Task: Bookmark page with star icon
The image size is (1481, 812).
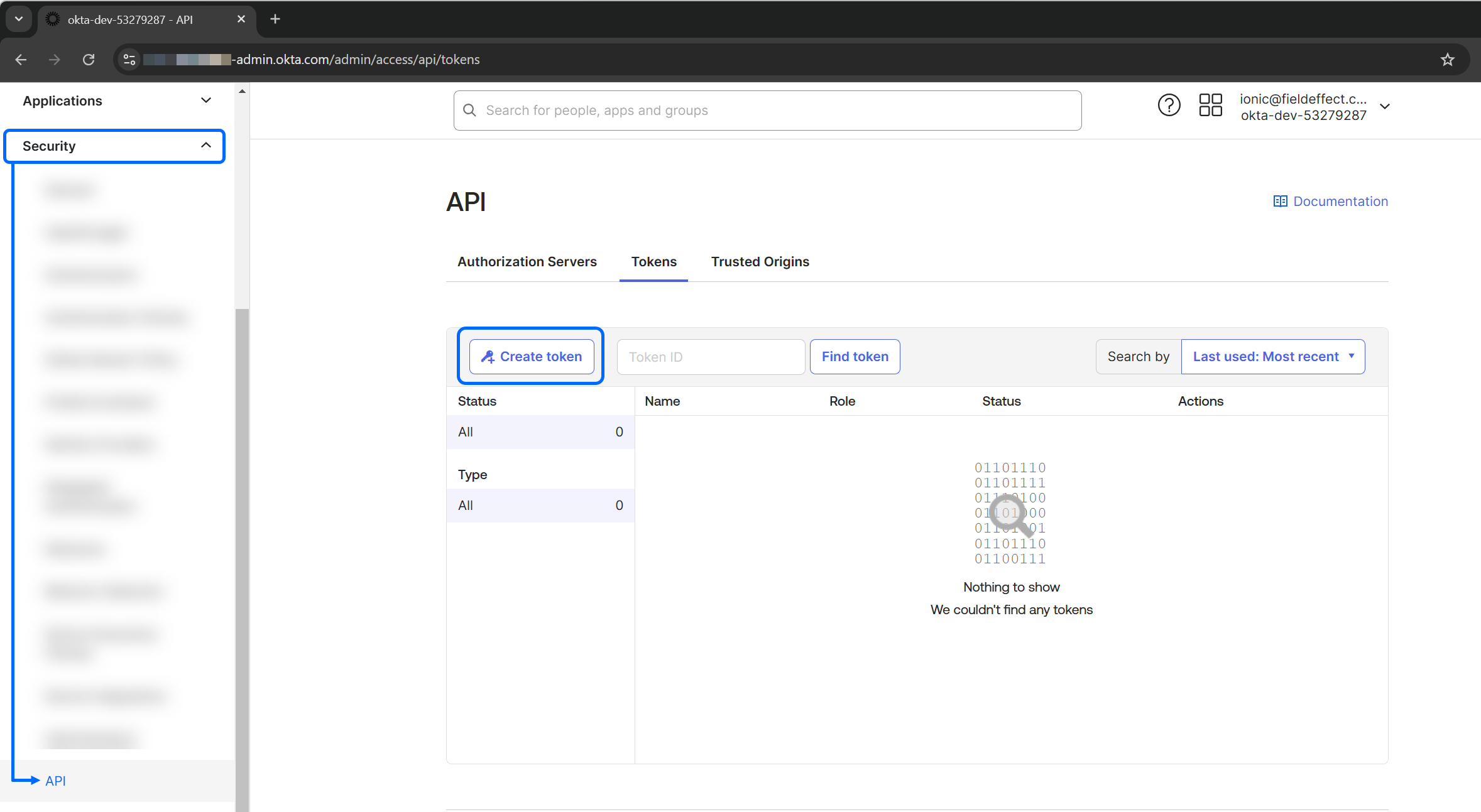Action: pyautogui.click(x=1448, y=60)
